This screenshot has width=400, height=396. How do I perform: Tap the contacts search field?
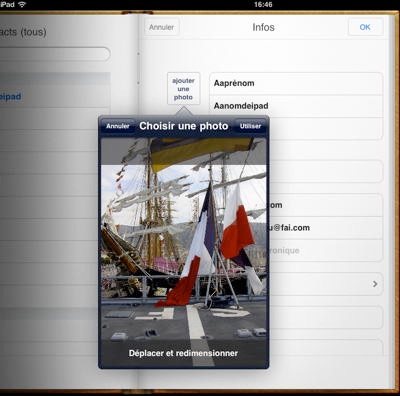(55, 54)
